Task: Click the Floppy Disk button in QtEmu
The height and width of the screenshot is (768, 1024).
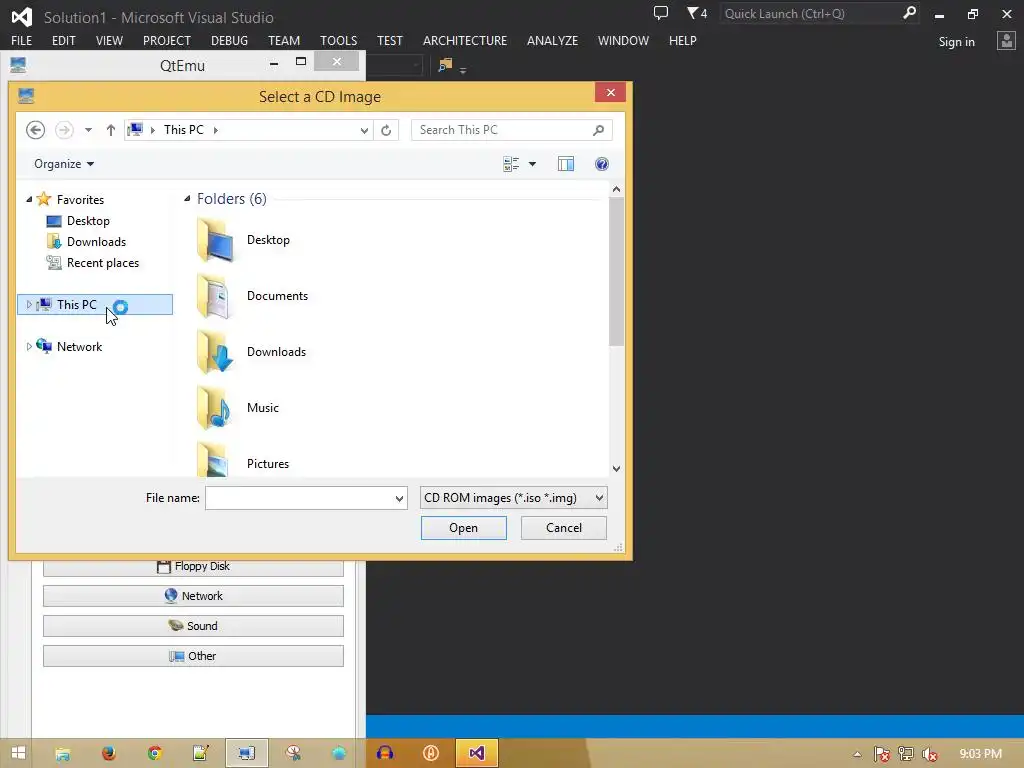Action: pos(193,567)
